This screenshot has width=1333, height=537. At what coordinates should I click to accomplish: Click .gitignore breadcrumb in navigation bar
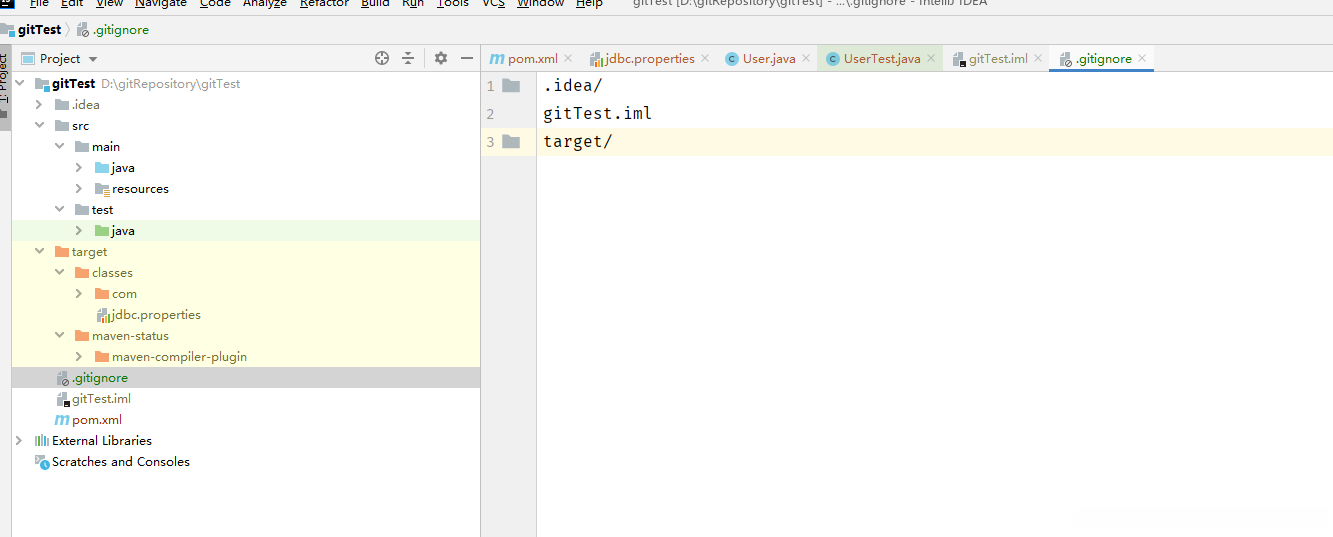(113, 30)
